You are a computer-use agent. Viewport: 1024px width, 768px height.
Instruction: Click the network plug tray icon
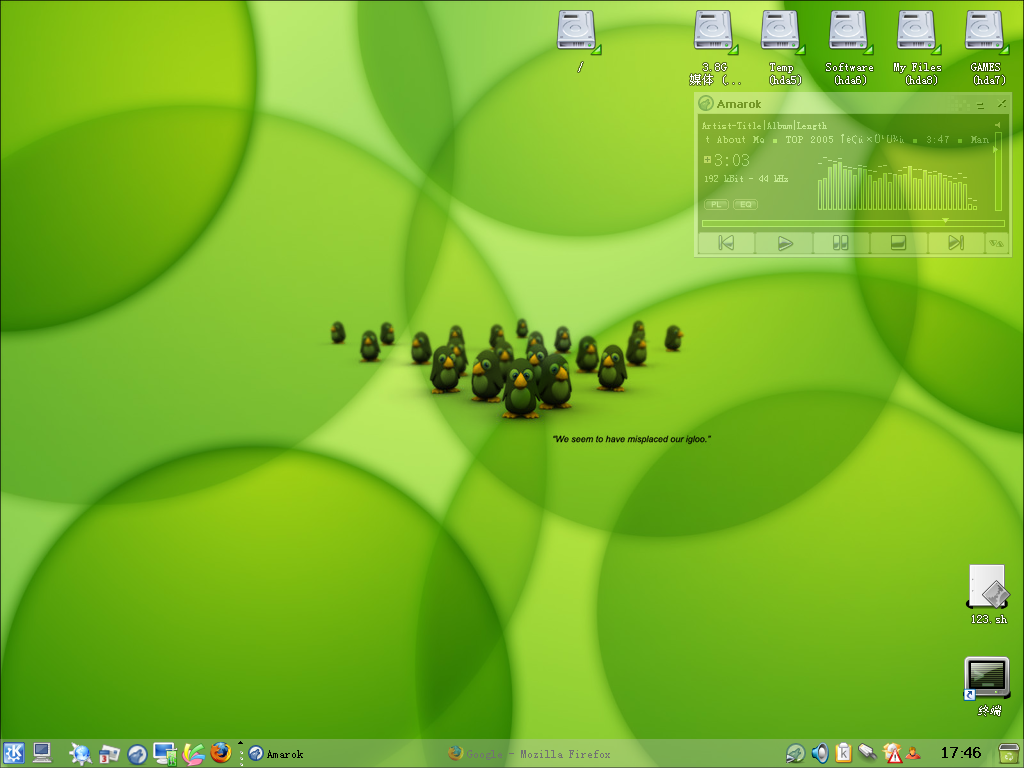pos(867,753)
